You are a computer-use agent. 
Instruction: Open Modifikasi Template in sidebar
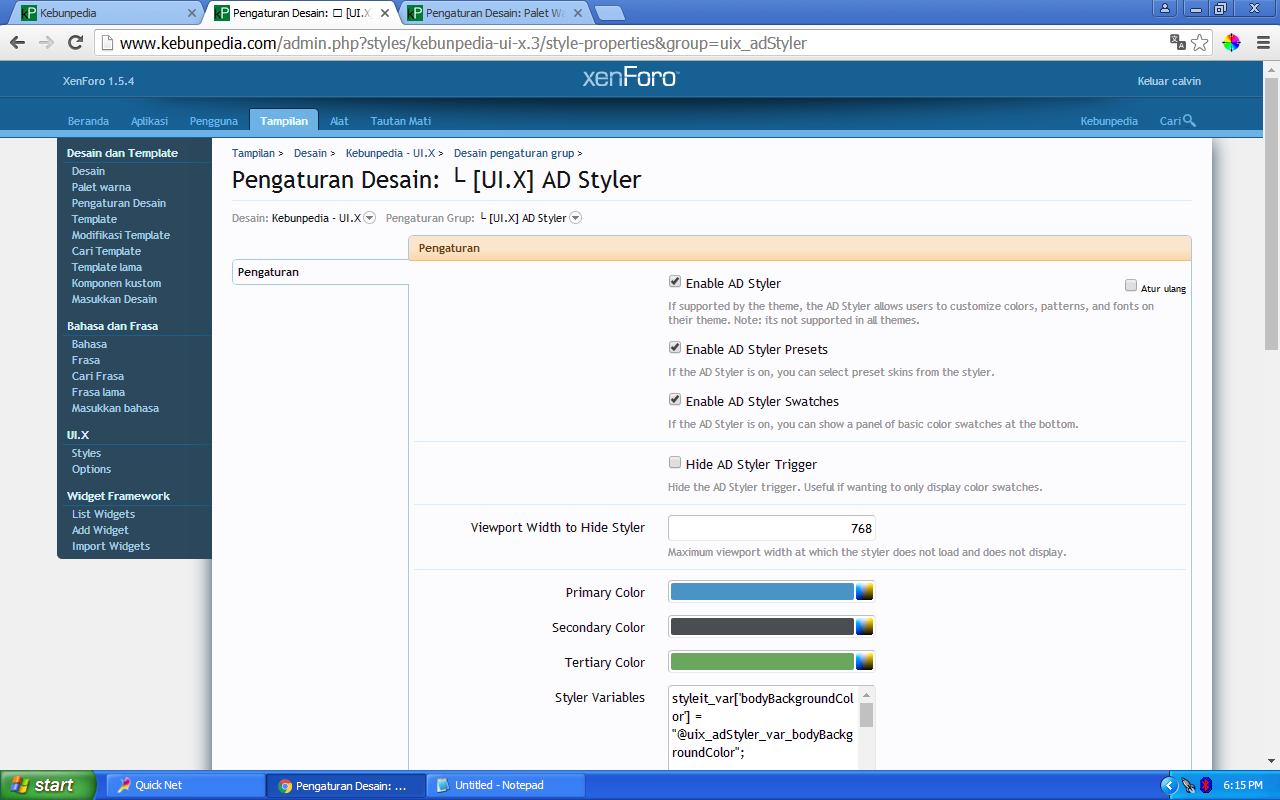click(121, 235)
